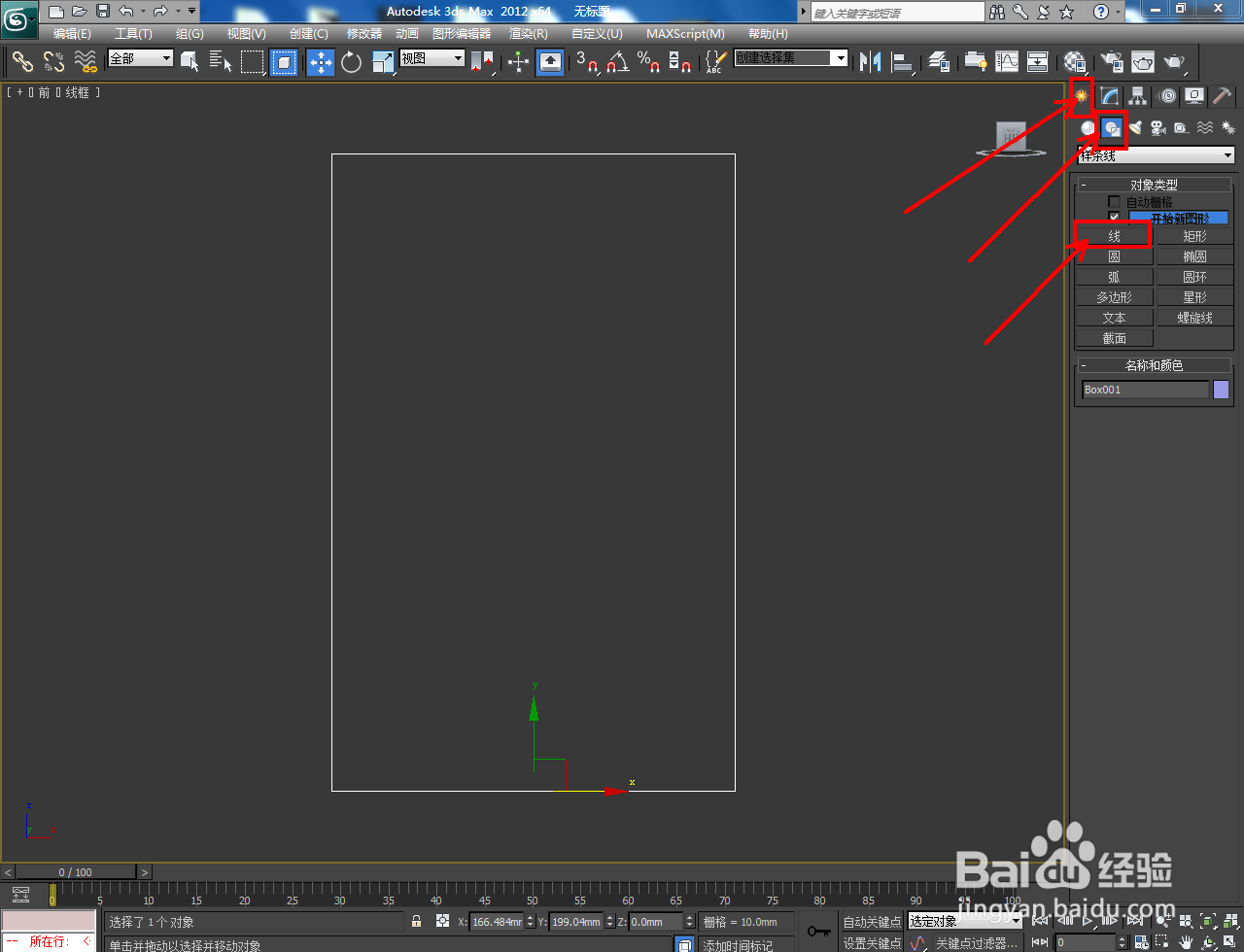
Task: Click the time slider 0 / 100
Action: (76, 872)
